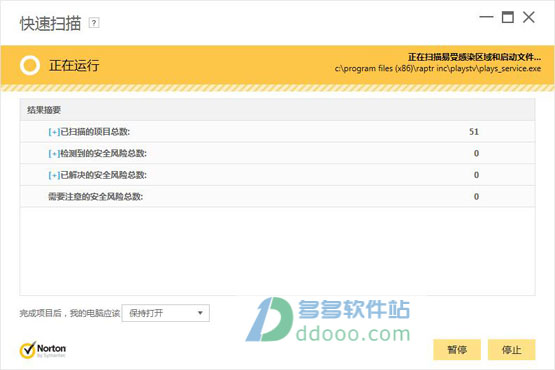Minimize the scan window
The image size is (555, 370).
pos(486,17)
